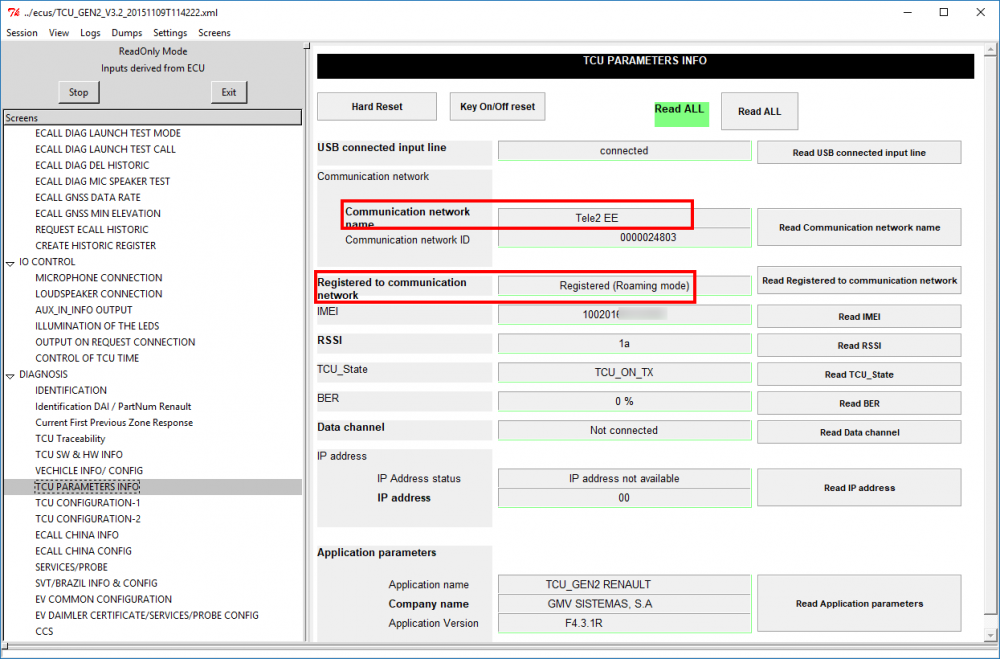Open the Dumps menu
Viewport: 1000px width, 659px height.
click(126, 33)
